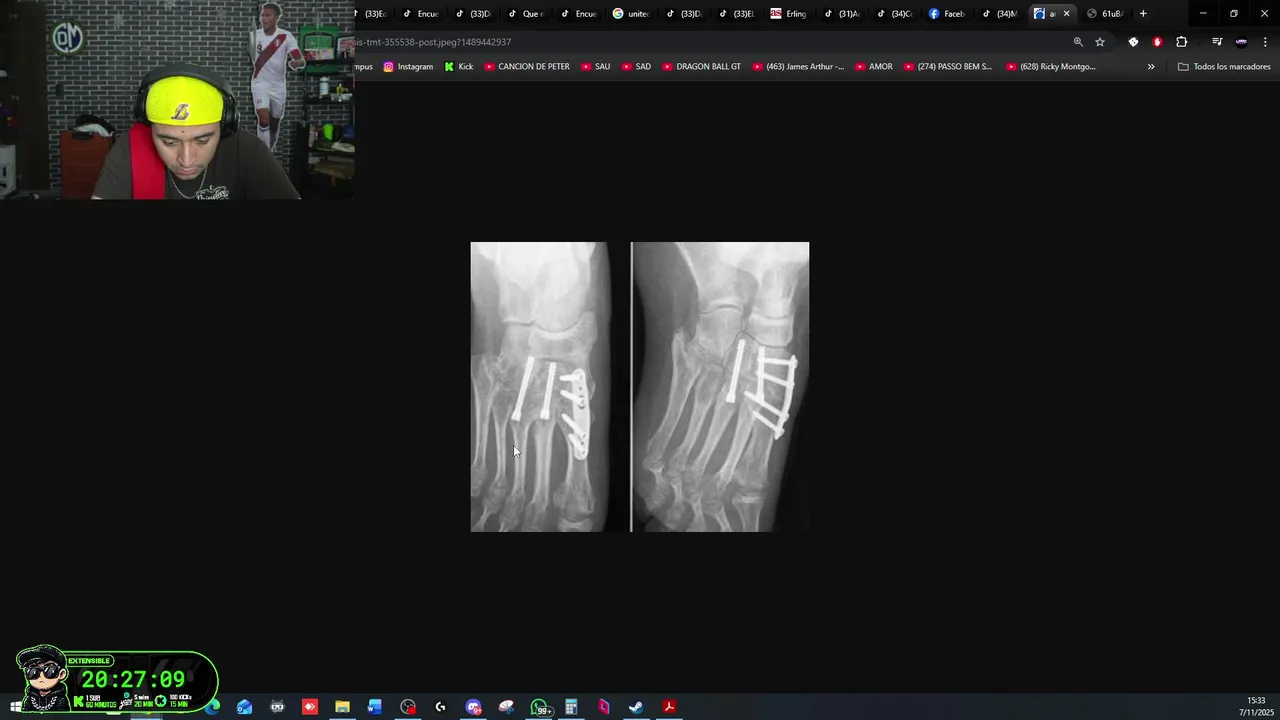This screenshot has height=720, width=1280.
Task: Open the Instagram bookmark
Action: pos(408,67)
